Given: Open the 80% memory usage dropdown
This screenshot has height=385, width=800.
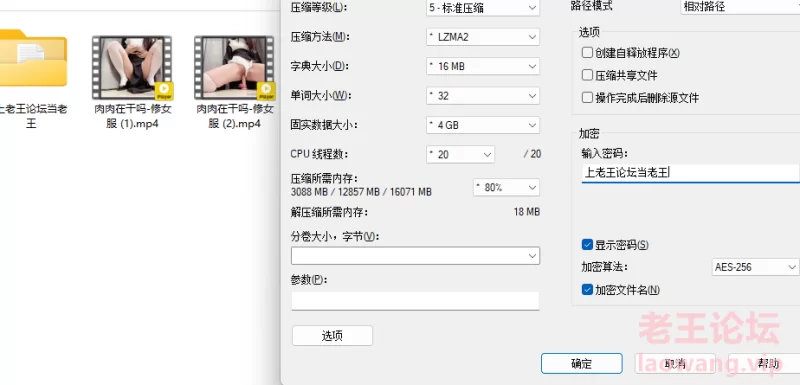Looking at the screenshot, I should [x=506, y=188].
